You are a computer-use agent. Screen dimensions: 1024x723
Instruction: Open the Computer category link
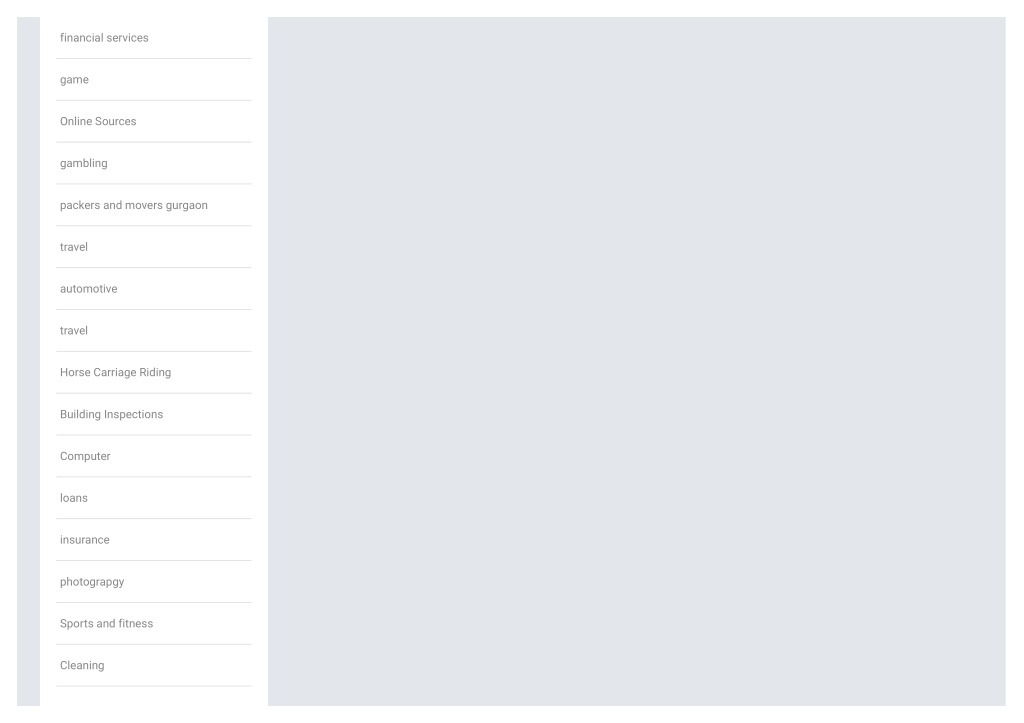coord(85,456)
